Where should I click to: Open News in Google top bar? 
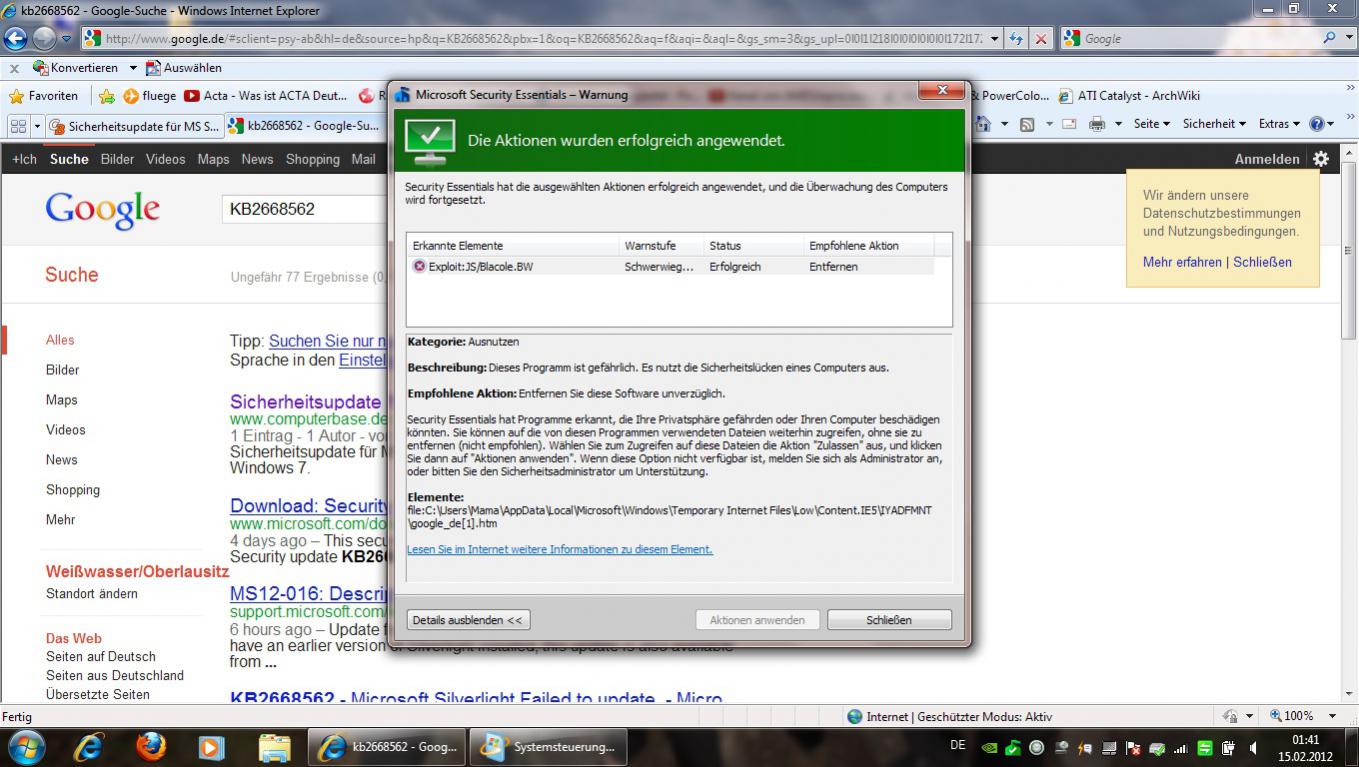tap(257, 159)
